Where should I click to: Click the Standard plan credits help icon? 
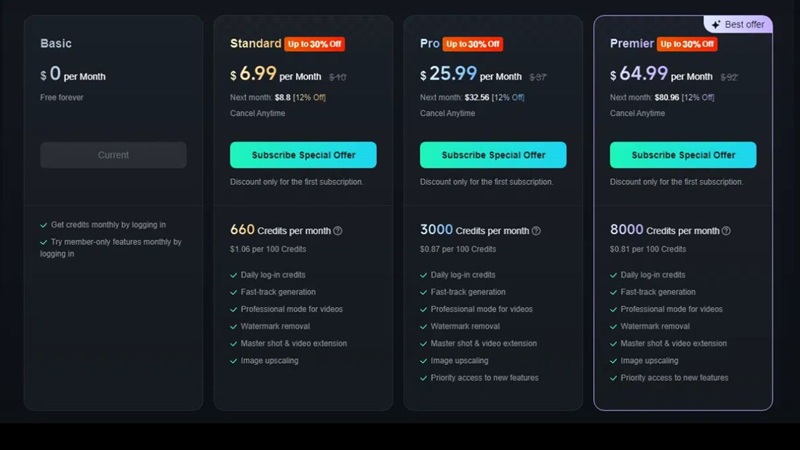tap(338, 231)
